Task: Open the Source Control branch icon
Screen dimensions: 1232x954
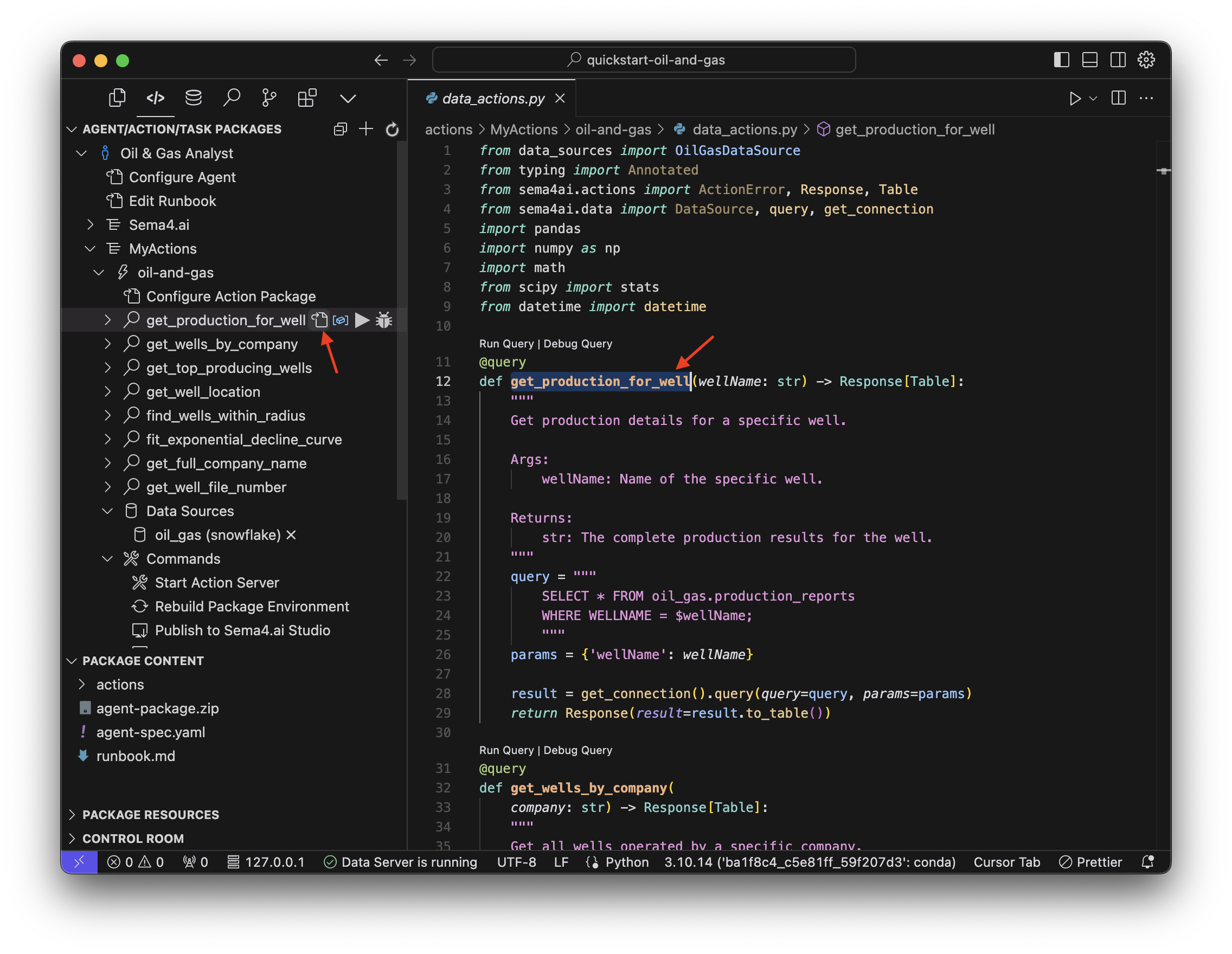Action: tap(269, 98)
